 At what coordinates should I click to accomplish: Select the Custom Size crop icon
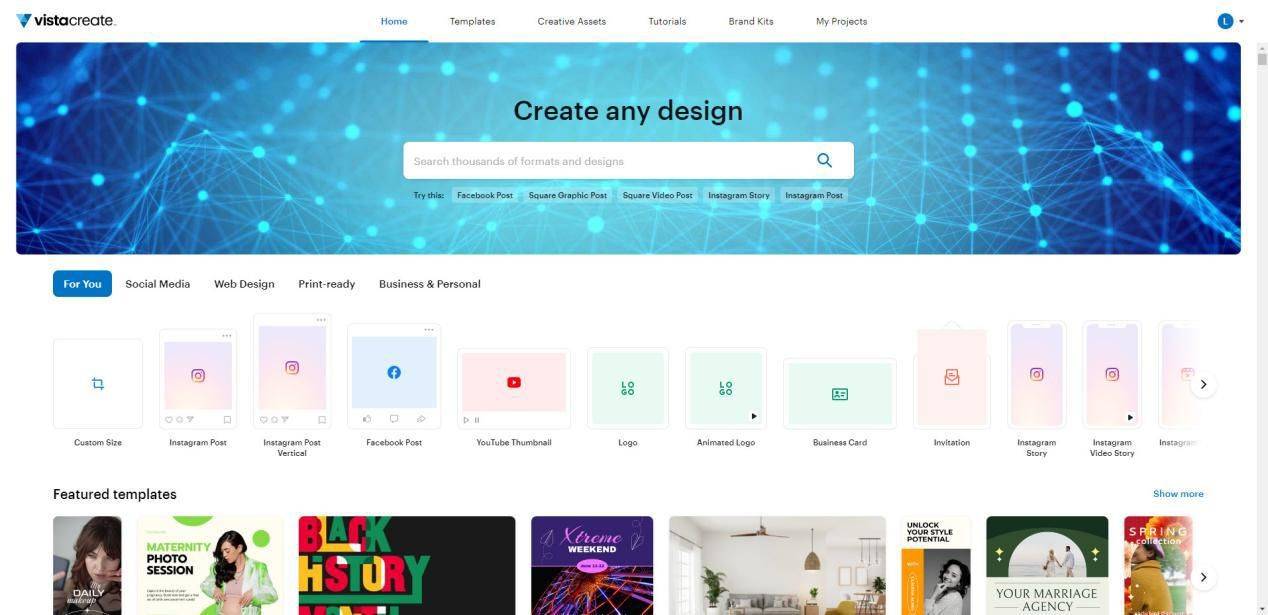click(98, 384)
